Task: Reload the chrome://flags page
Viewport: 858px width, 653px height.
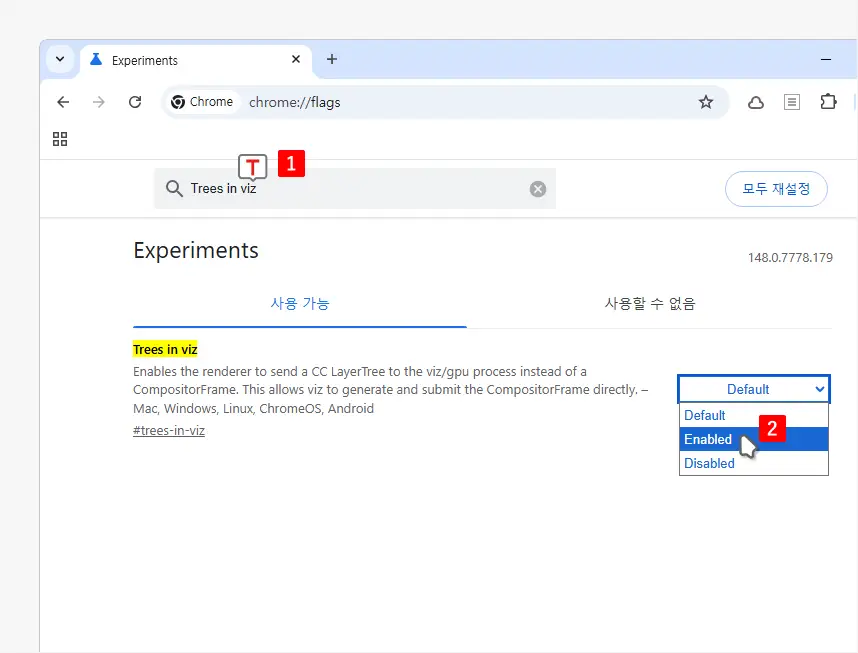Action: coord(135,102)
